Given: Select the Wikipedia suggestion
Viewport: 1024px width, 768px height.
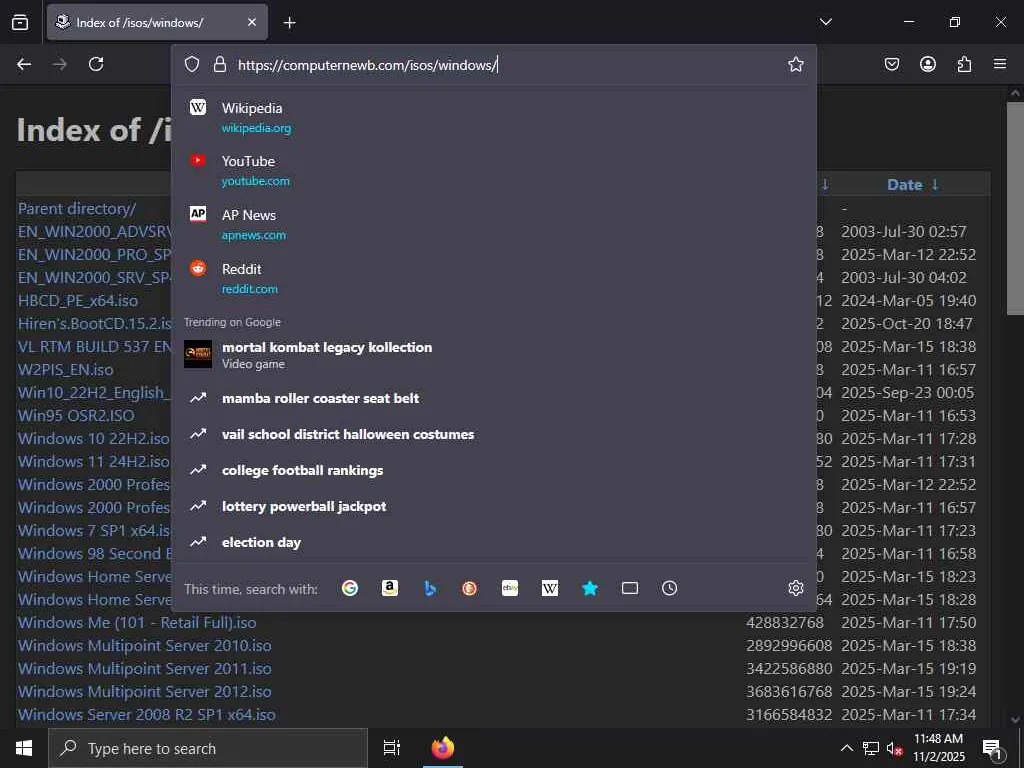Looking at the screenshot, I should click(x=494, y=117).
